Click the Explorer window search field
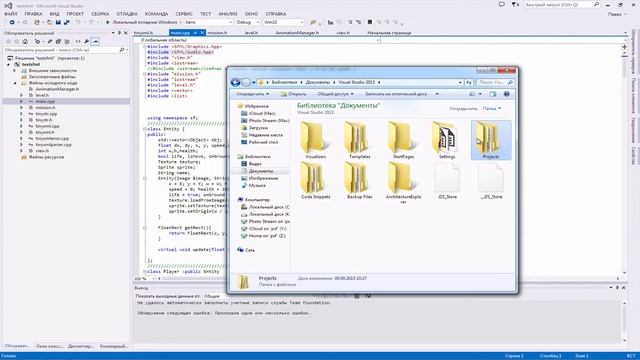This screenshot has height=360, width=640. point(495,82)
